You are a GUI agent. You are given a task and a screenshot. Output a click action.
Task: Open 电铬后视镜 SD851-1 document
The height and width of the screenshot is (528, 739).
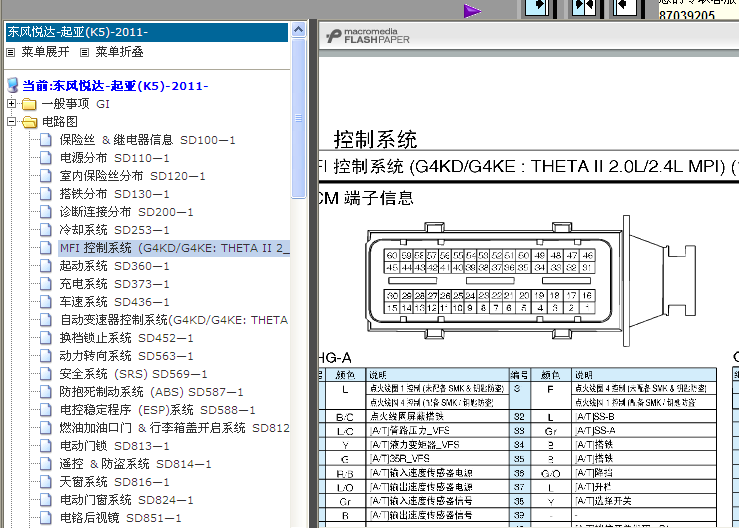(120, 518)
